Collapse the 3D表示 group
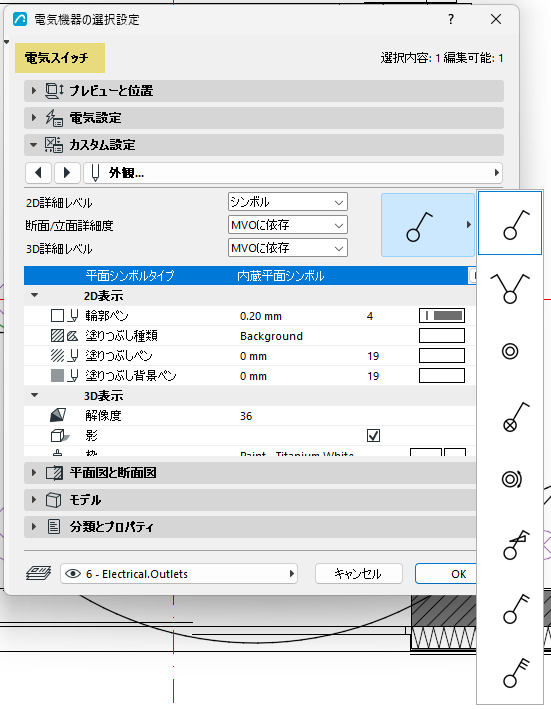551x709 pixels. click(34, 396)
